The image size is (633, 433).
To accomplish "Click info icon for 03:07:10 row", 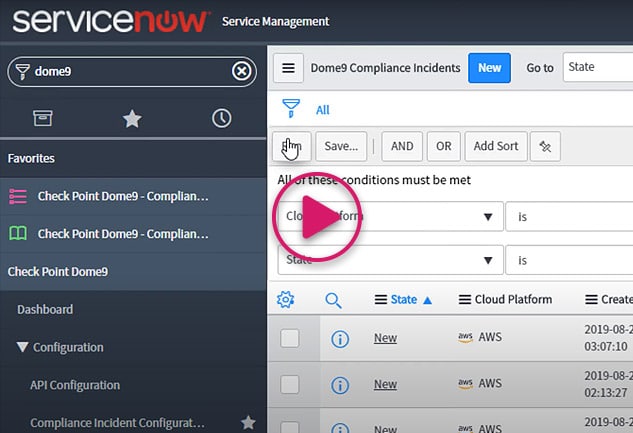I will pos(340,339).
